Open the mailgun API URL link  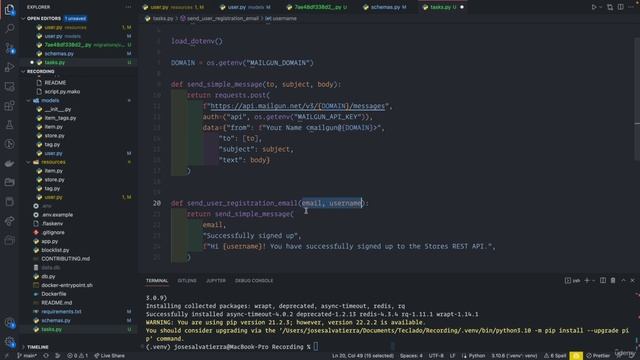point(298,106)
